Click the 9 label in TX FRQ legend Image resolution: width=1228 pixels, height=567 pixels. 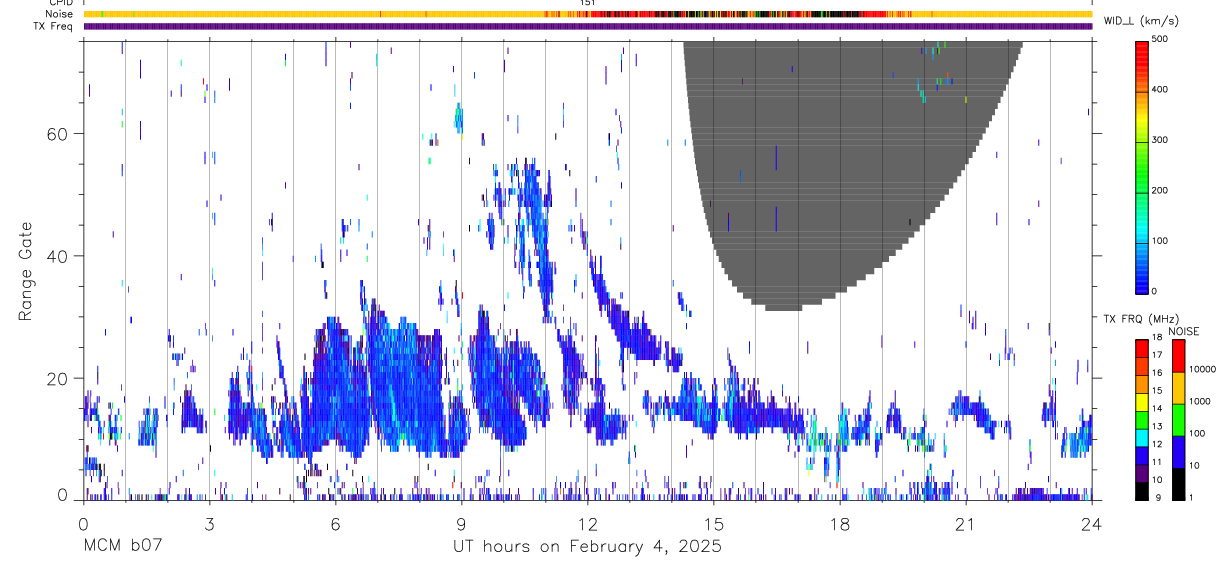(x=1156, y=497)
